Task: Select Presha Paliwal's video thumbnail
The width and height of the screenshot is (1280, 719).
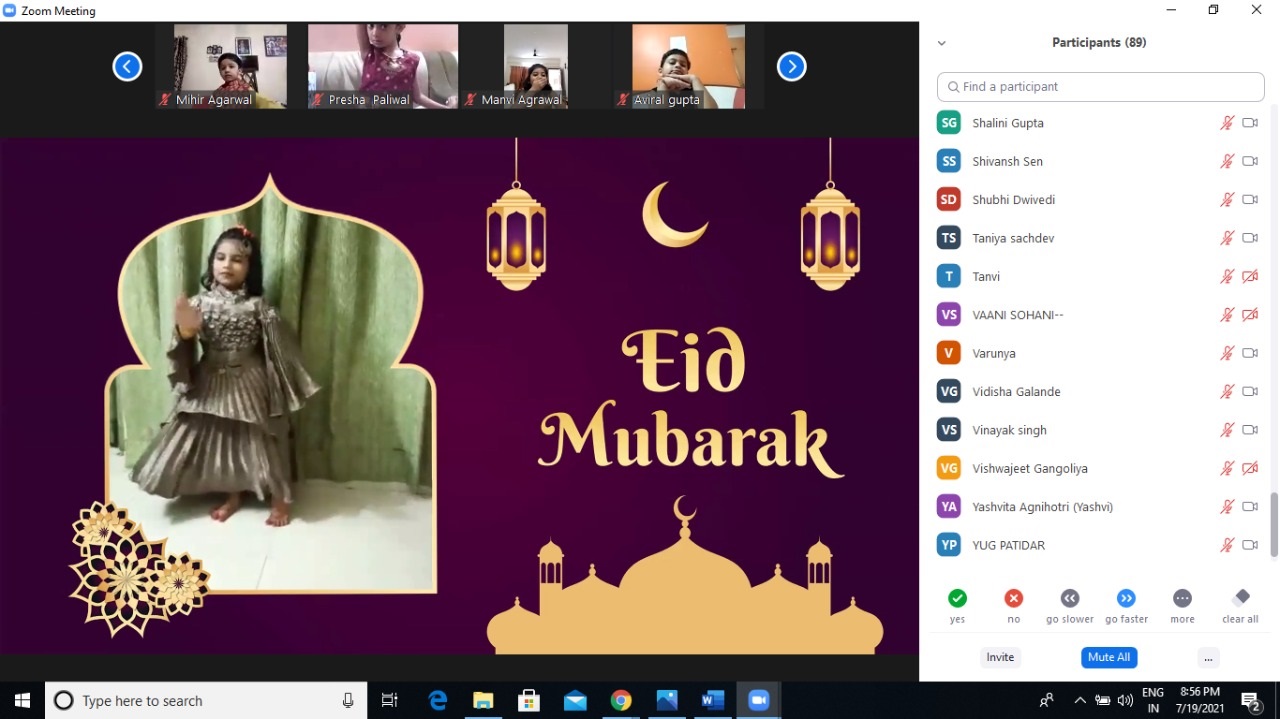Action: 383,66
